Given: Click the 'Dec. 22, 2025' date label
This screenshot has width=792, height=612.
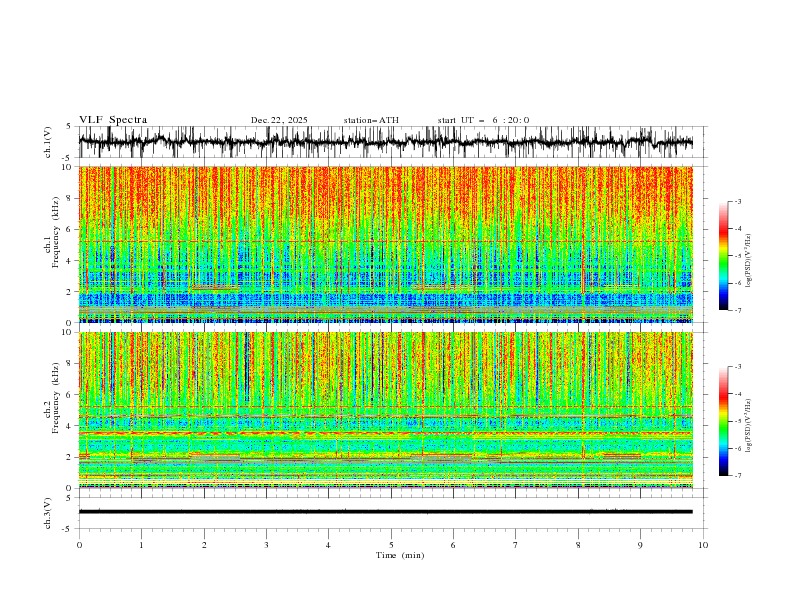Looking at the screenshot, I should pyautogui.click(x=279, y=120).
